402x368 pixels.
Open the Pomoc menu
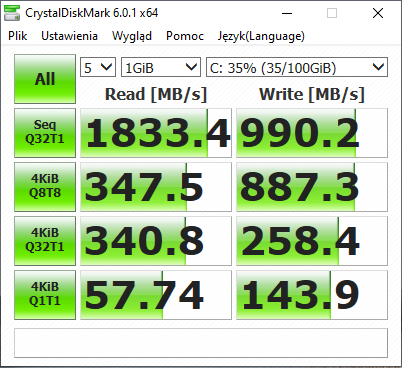[x=185, y=36]
